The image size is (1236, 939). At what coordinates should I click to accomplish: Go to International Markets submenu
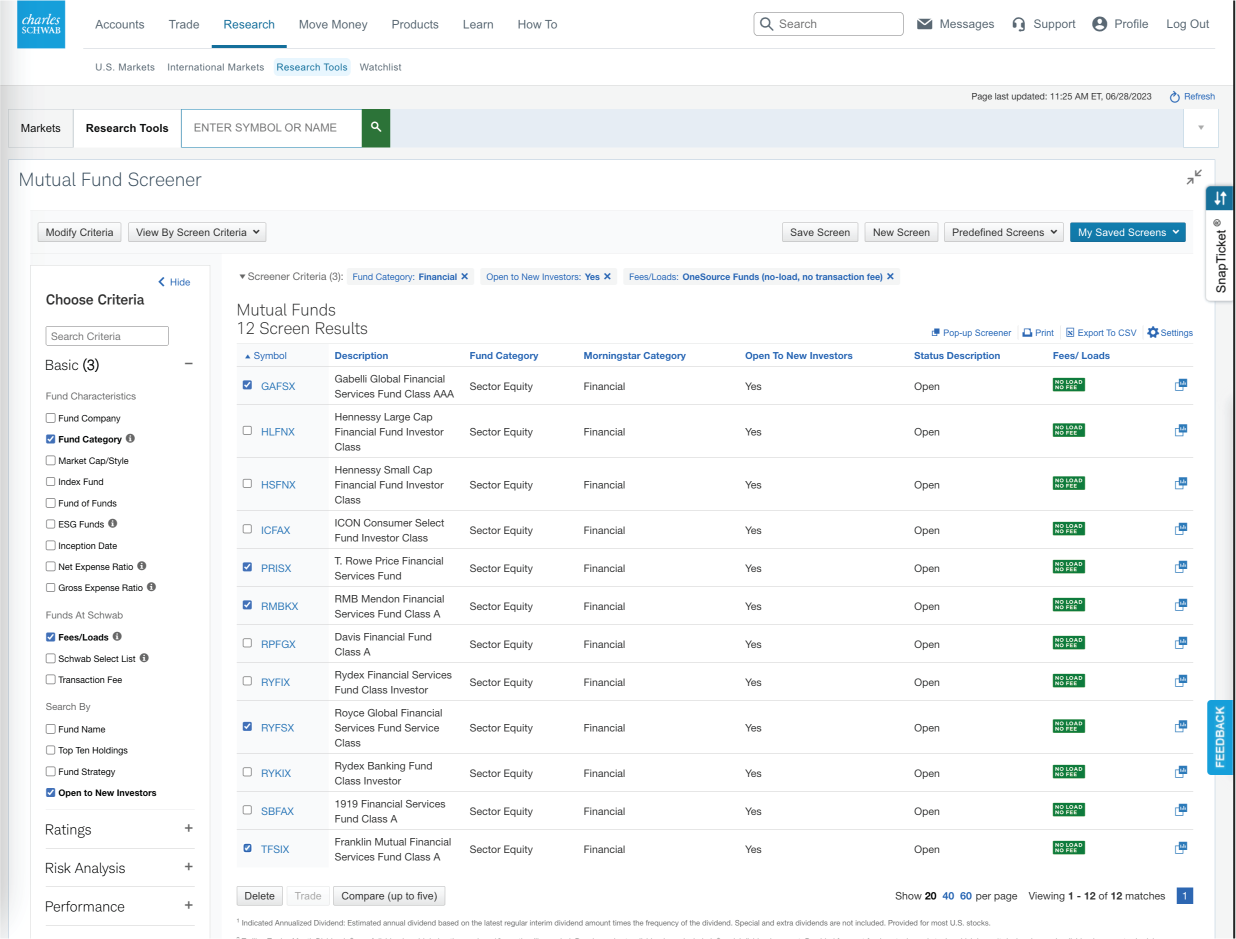pos(215,67)
